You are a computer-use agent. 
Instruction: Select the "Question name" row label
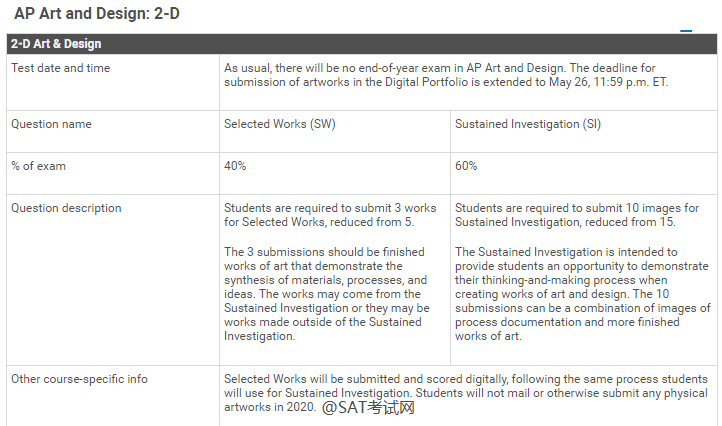[51, 124]
